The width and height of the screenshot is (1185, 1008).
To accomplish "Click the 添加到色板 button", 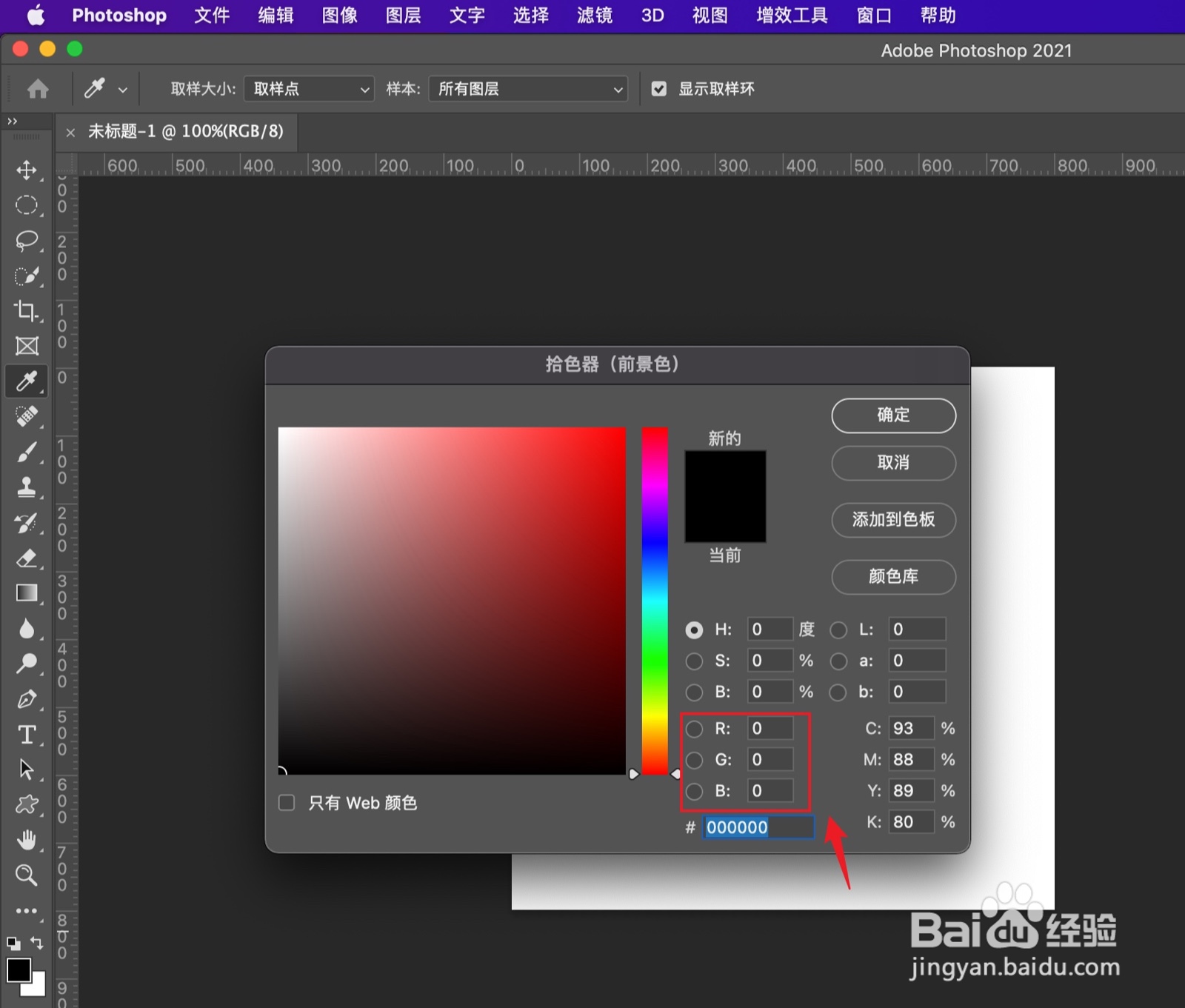I will coord(893,519).
